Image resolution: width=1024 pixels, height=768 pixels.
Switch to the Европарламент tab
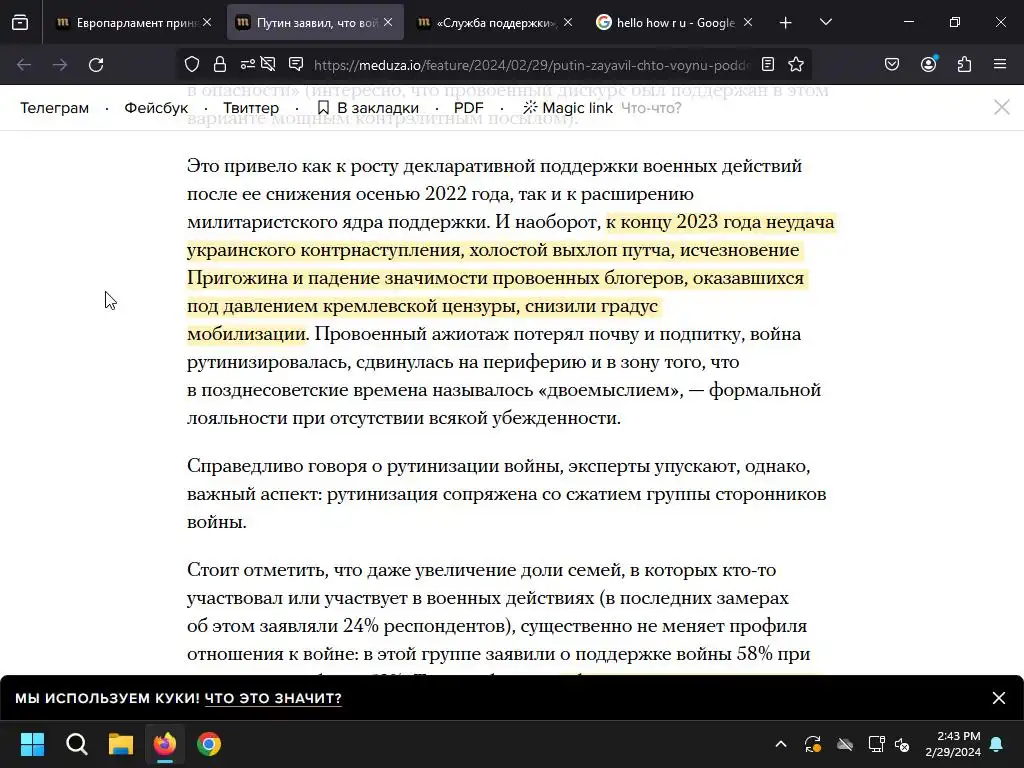click(x=134, y=22)
